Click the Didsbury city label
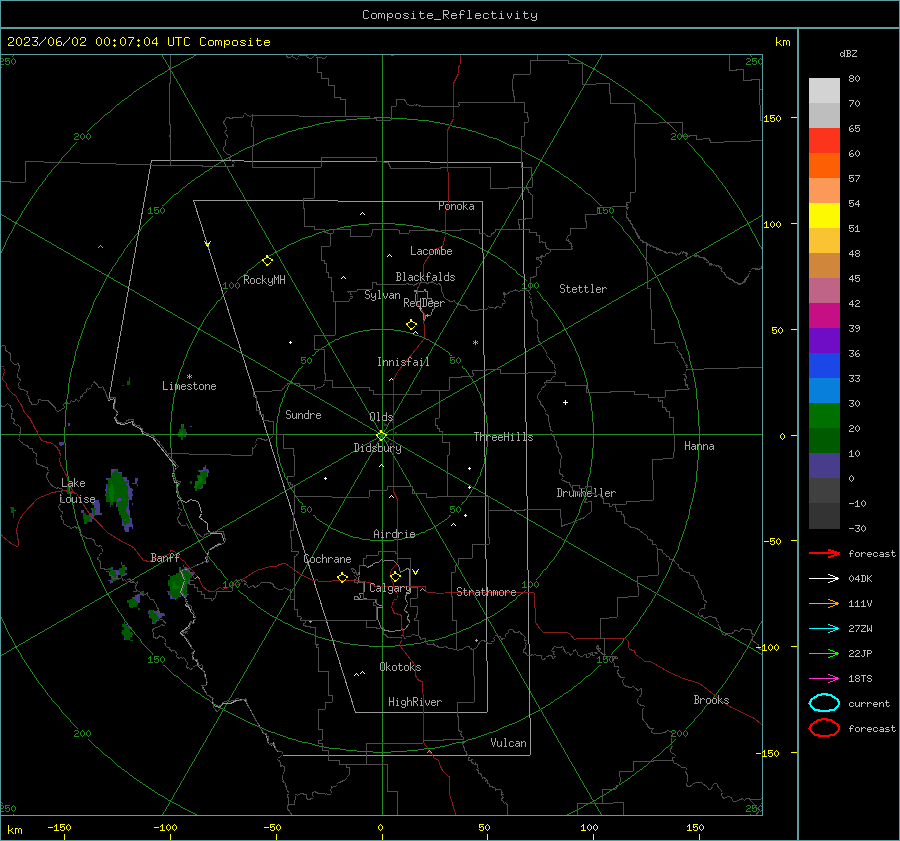The width and height of the screenshot is (900, 841). (377, 448)
